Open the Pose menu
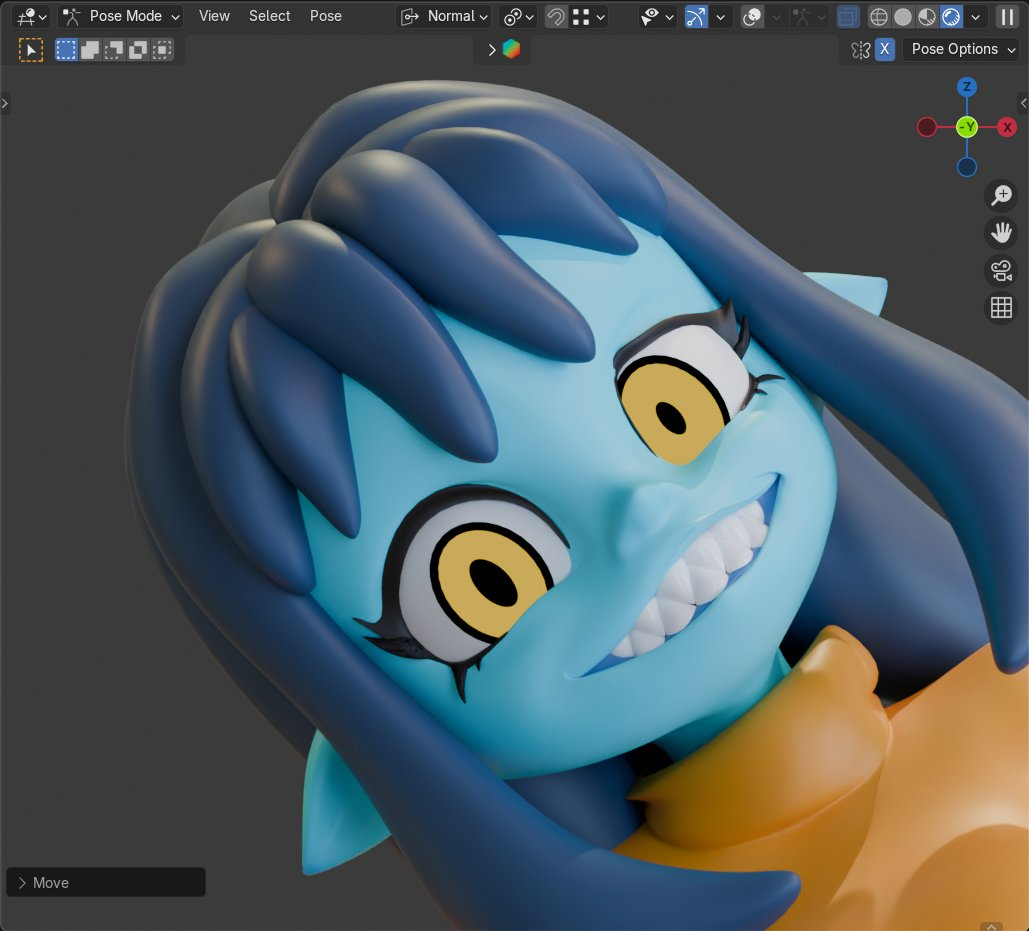1029x931 pixels. pos(325,16)
